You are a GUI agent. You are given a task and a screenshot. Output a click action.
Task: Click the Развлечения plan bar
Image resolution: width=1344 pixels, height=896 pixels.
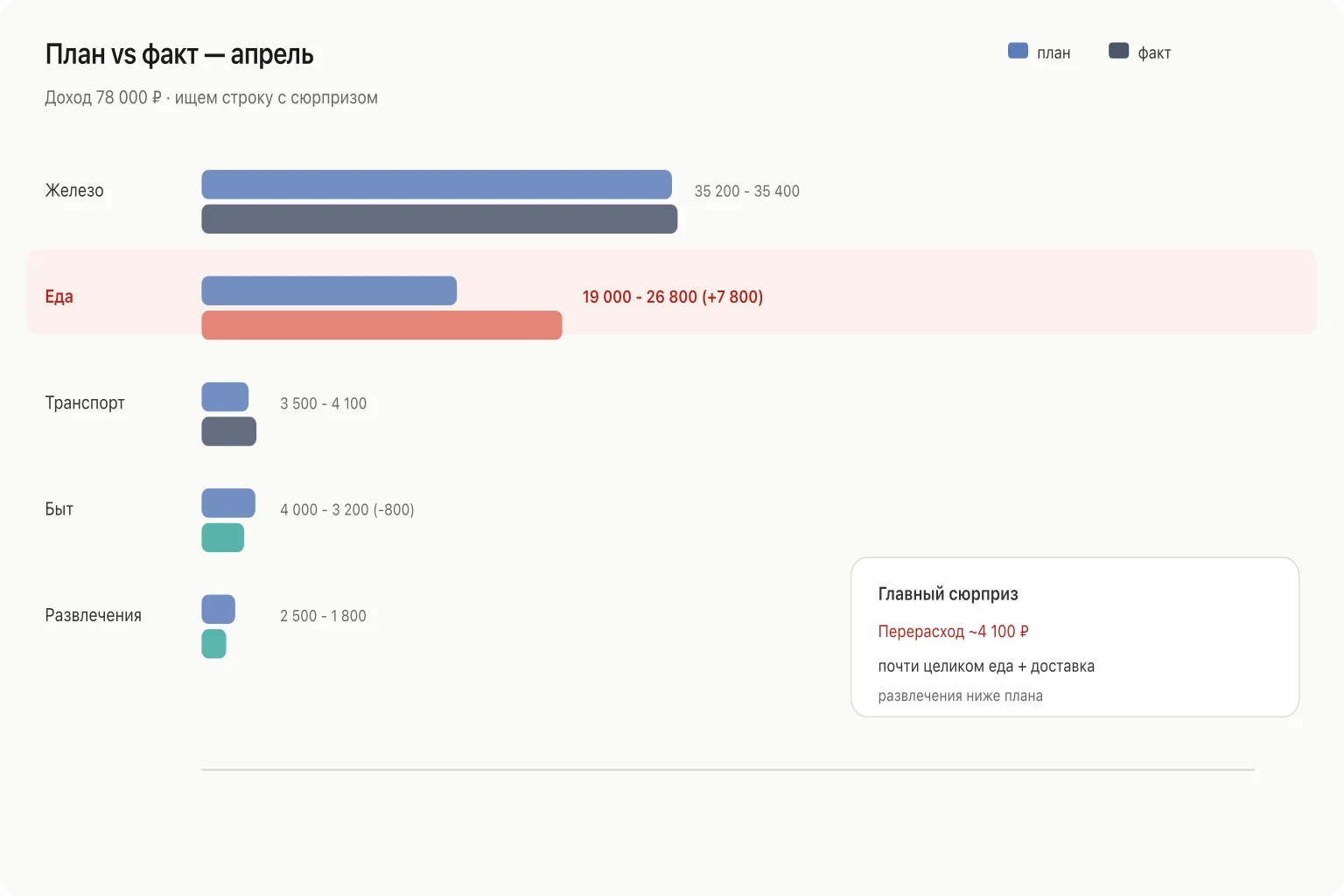[x=218, y=609]
